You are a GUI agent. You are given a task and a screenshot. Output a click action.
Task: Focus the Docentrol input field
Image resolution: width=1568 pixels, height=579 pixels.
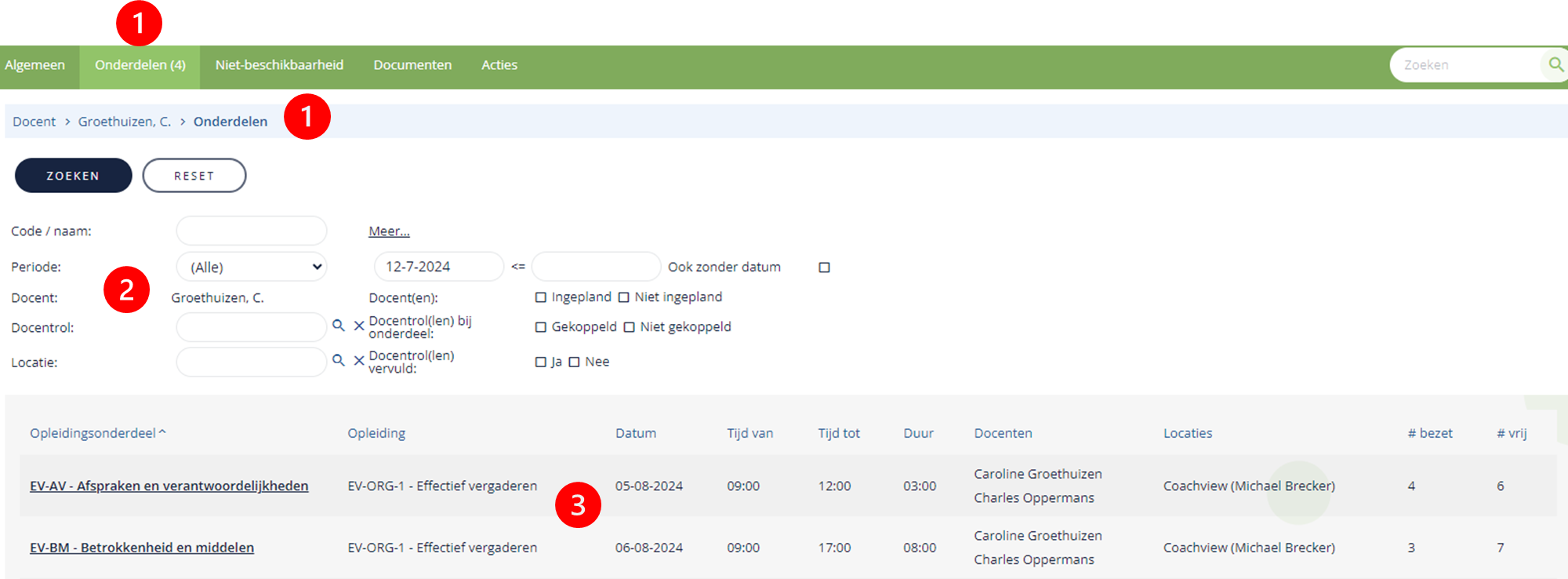click(251, 327)
